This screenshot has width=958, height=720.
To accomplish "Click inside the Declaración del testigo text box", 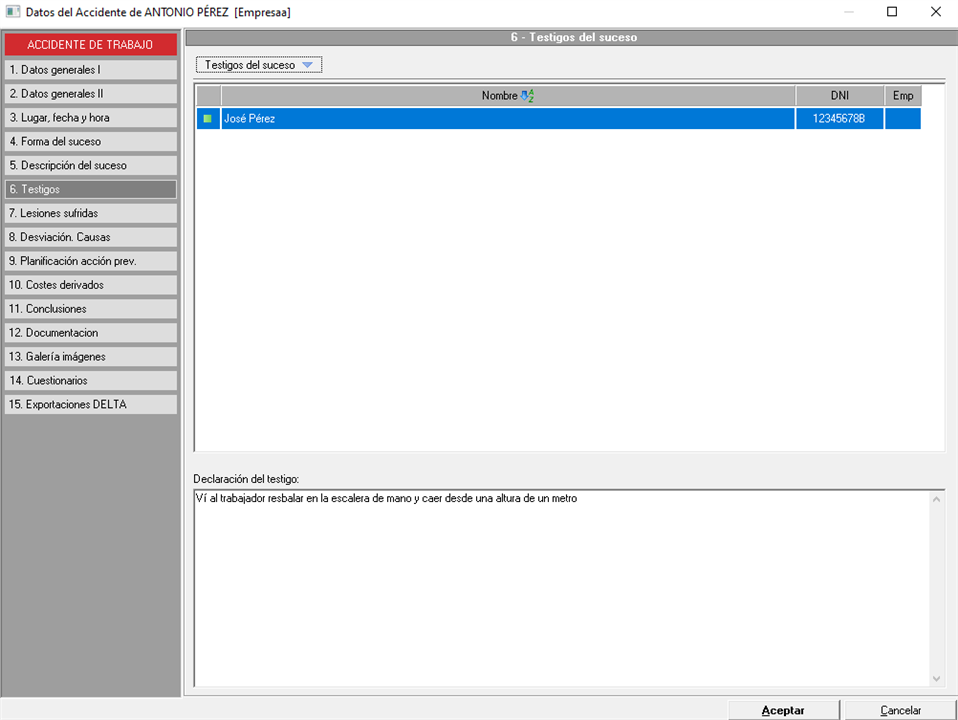I will pos(560,590).
